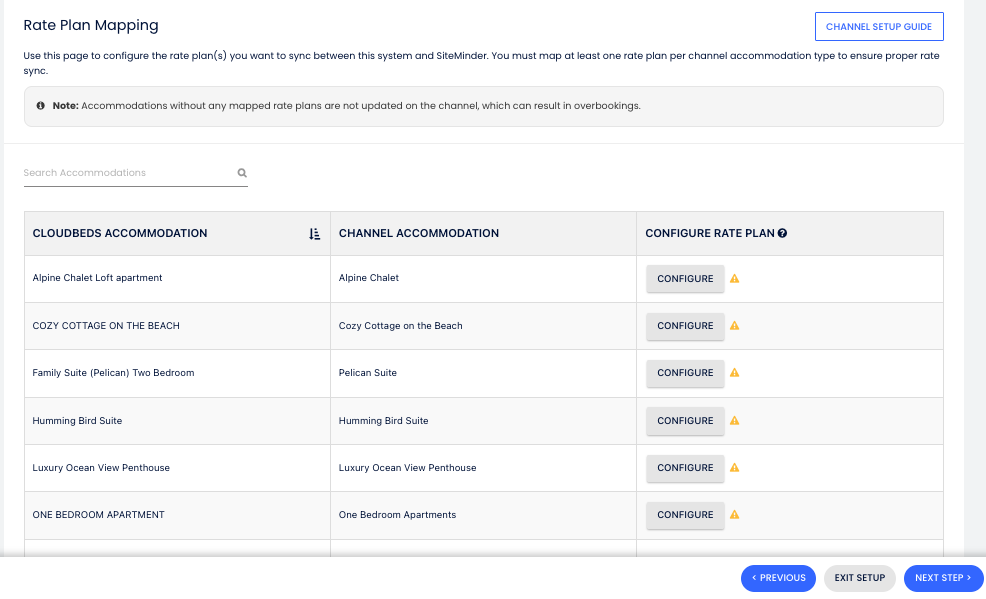
Task: Click warning icon for Cozy Cottage row
Action: (735, 326)
